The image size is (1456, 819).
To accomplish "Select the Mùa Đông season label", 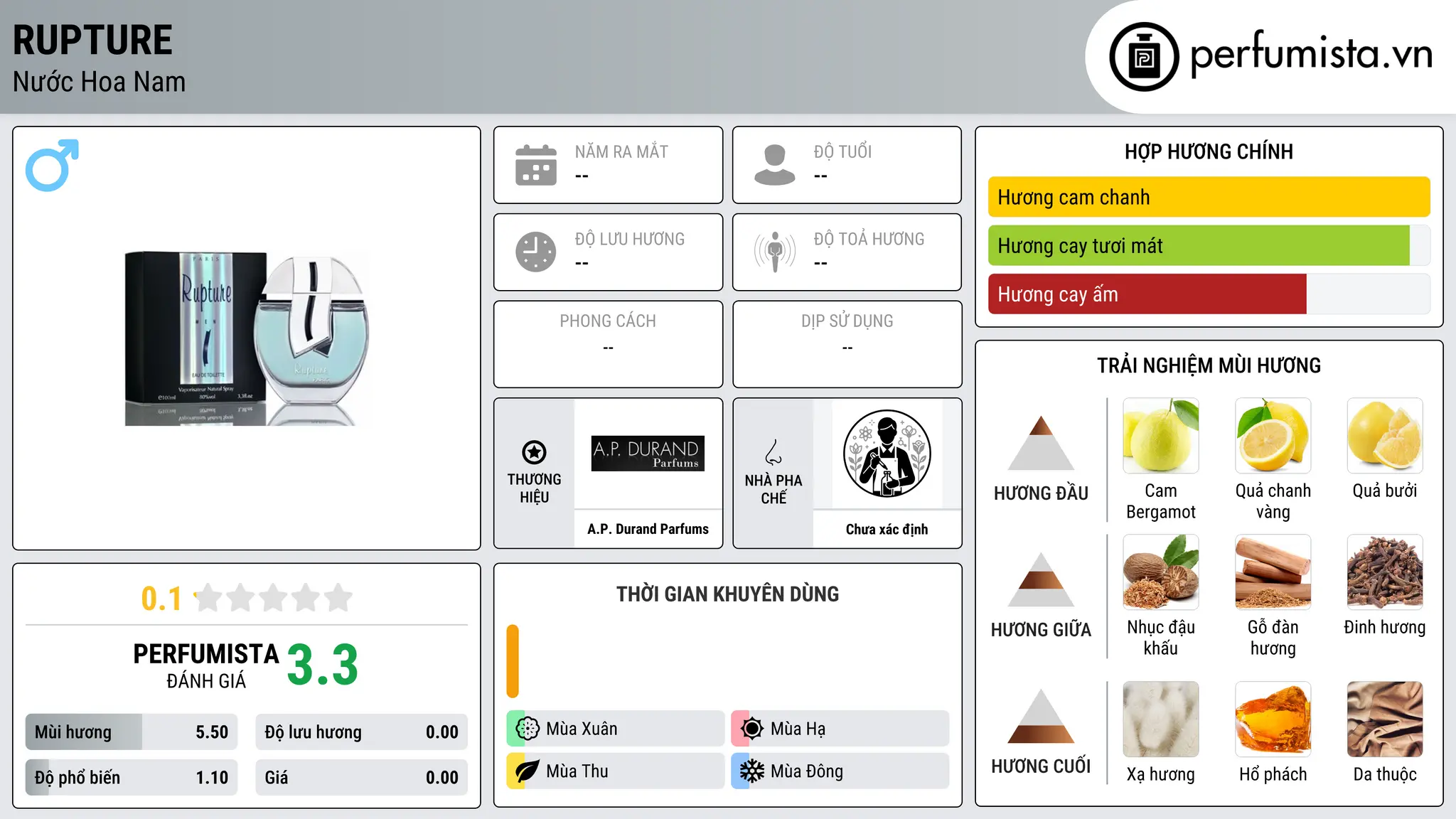I will 807,771.
